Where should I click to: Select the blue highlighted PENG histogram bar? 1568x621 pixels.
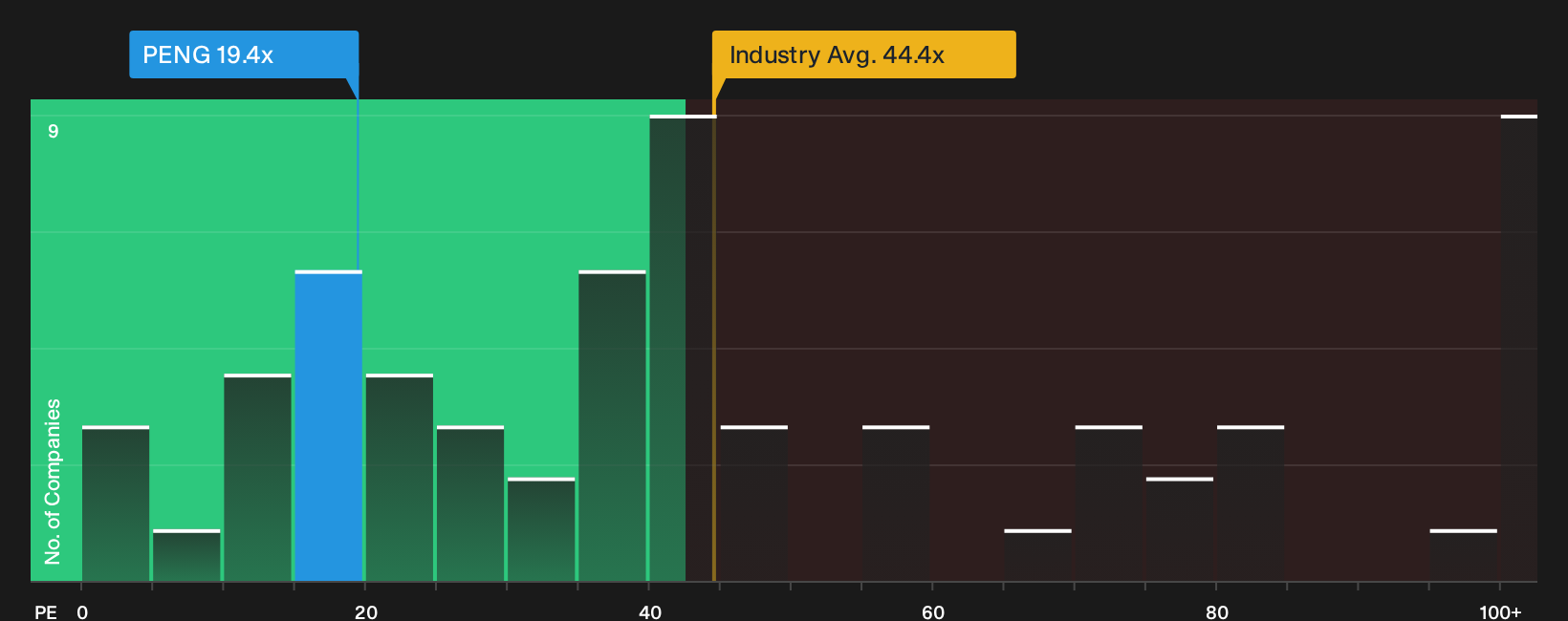coord(328,426)
